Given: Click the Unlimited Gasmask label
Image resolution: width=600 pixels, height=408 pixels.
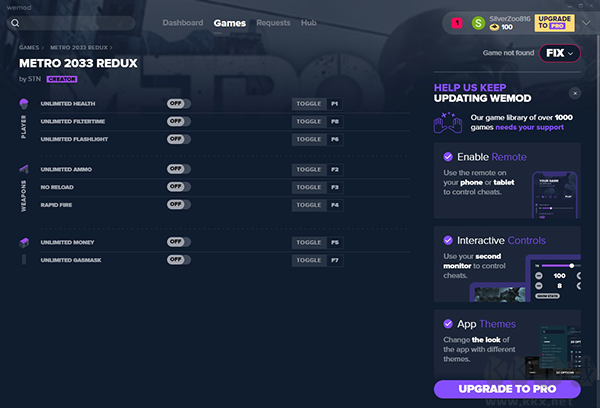Looking at the screenshot, I should pyautogui.click(x=71, y=260).
